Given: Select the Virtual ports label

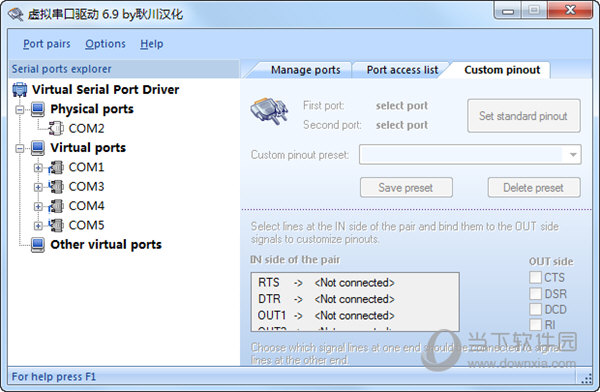Looking at the screenshot, I should pyautogui.click(x=88, y=148).
